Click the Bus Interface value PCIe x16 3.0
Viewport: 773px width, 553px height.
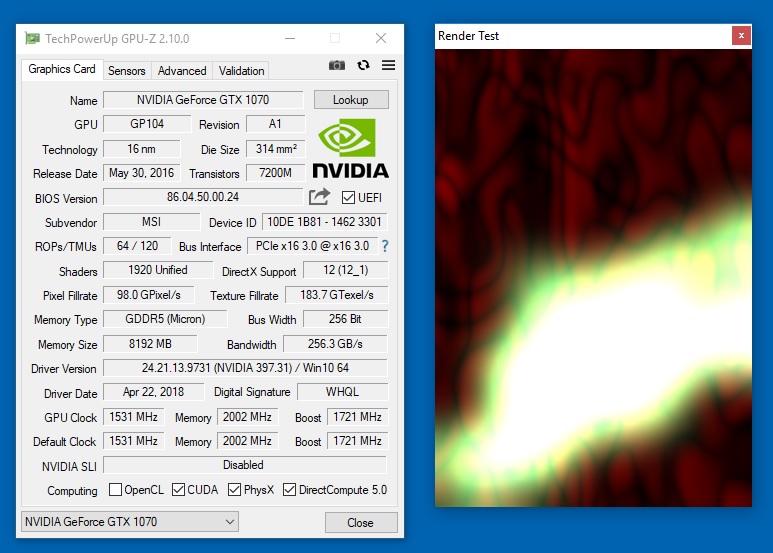click(313, 245)
